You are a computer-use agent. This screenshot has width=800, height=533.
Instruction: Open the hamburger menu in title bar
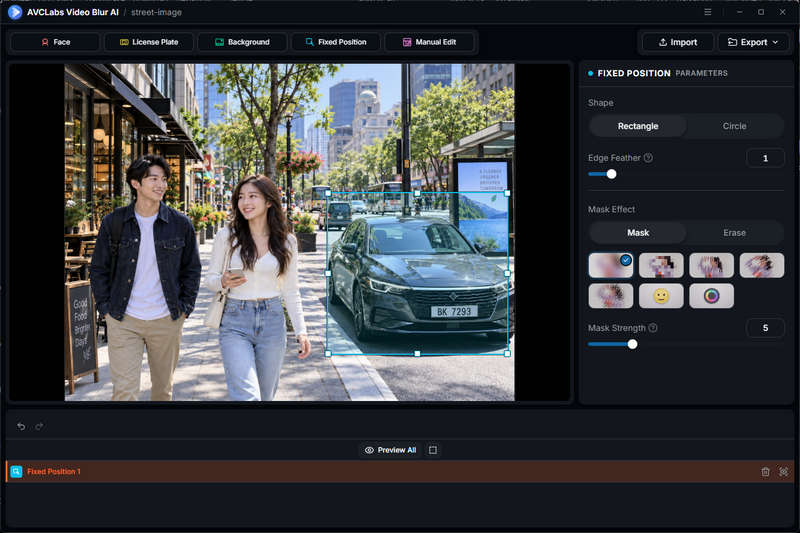(x=708, y=12)
